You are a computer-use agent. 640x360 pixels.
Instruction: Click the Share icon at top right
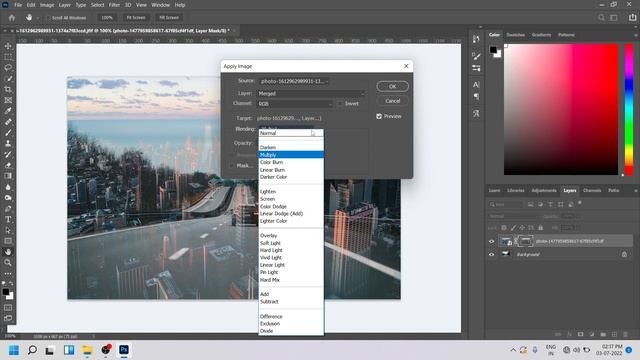632,18
